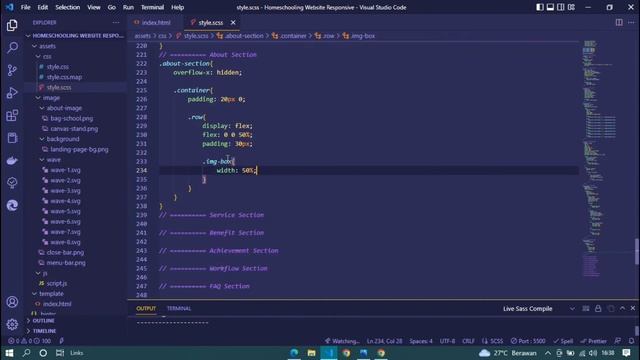Toggle output scroll lock icon
Screen dimensions: 640x360
pos(598,309)
